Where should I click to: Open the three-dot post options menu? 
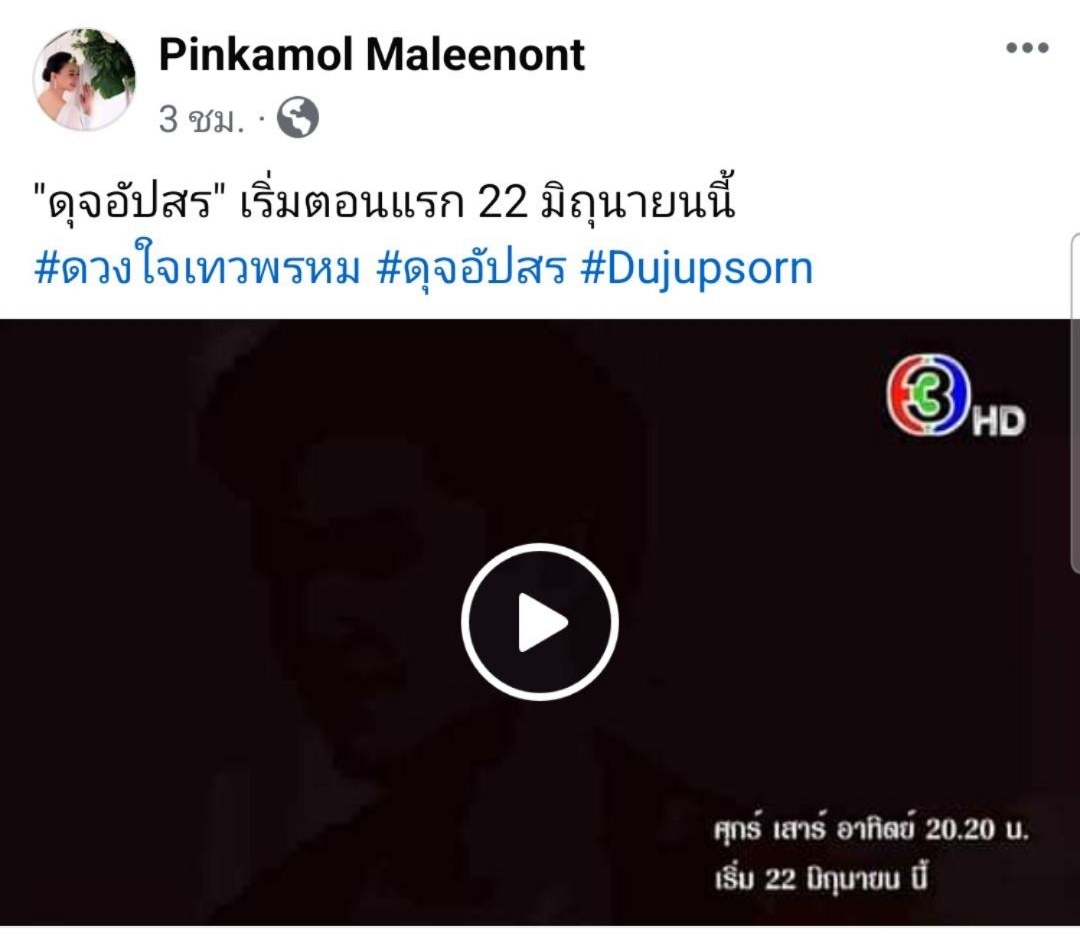click(1027, 48)
